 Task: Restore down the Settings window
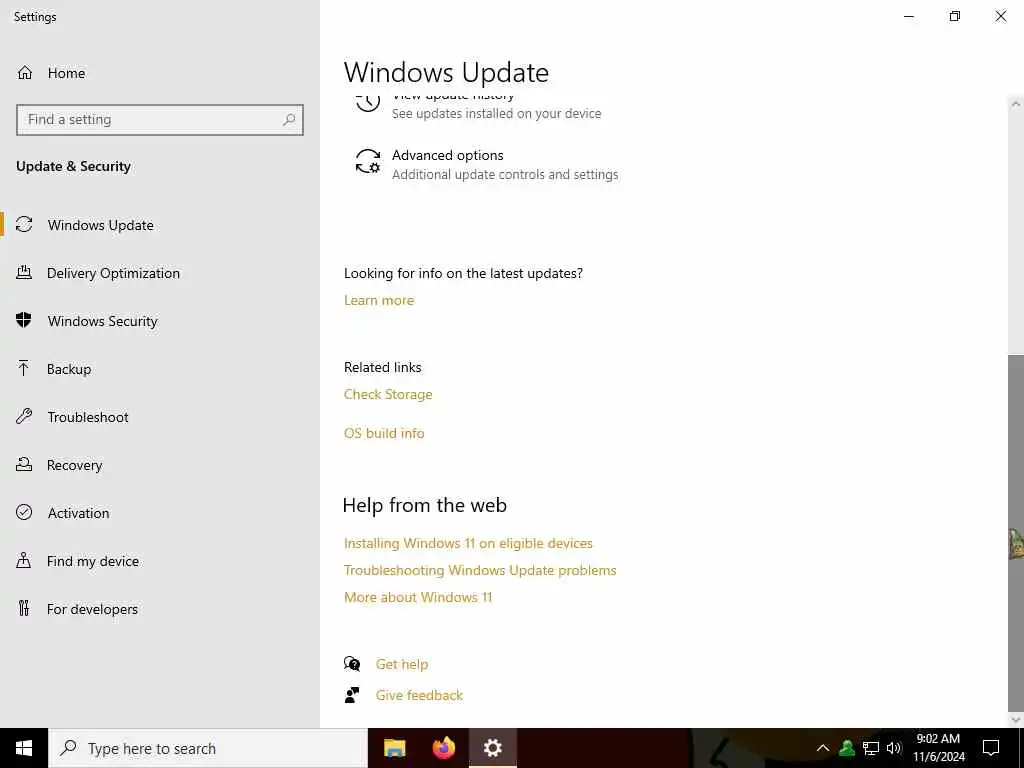955,16
